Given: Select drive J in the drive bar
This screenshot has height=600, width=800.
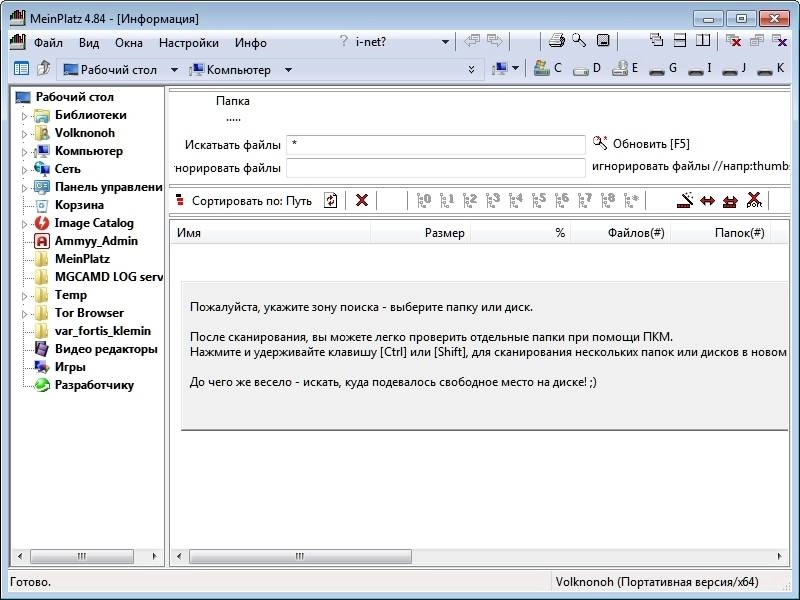Looking at the screenshot, I should (735, 69).
